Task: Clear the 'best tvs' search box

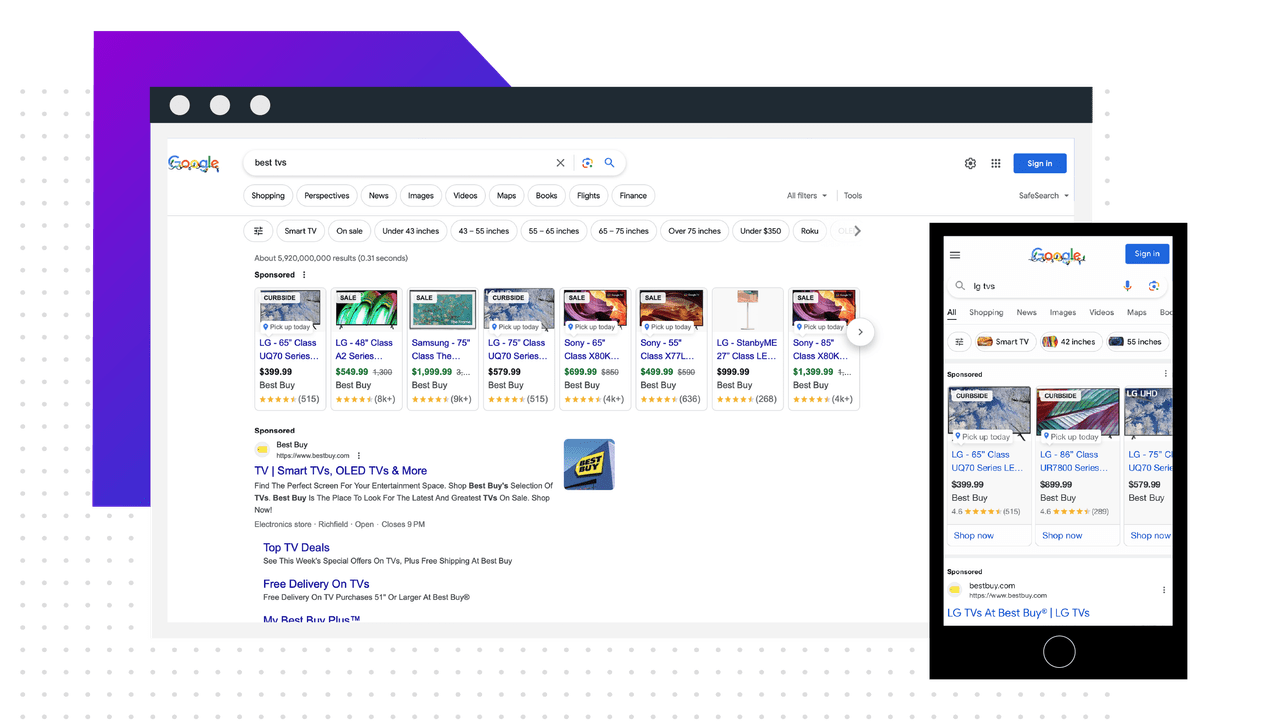Action: tap(560, 163)
